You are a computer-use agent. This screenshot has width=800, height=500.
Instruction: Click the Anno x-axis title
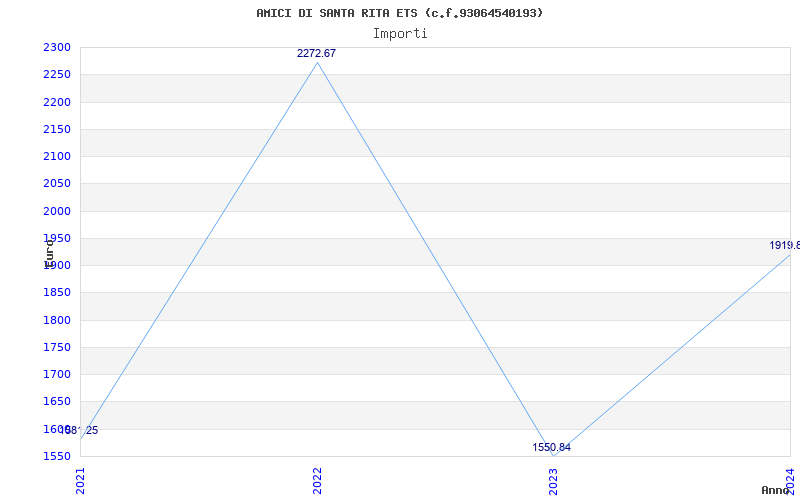775,490
